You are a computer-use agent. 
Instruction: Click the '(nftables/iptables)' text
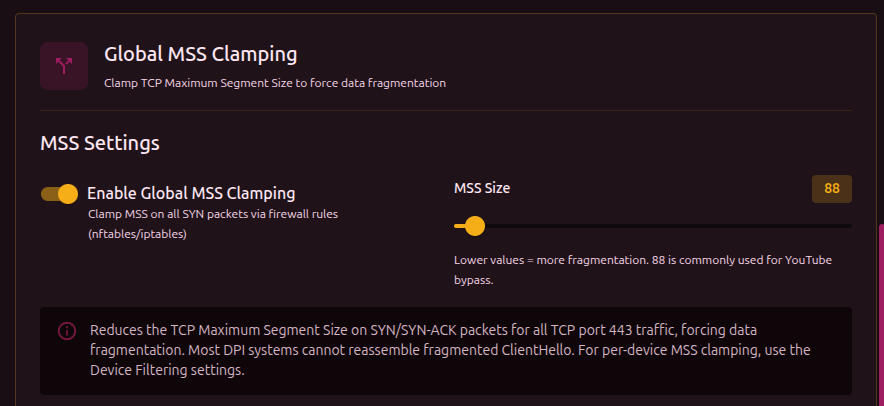click(x=137, y=234)
